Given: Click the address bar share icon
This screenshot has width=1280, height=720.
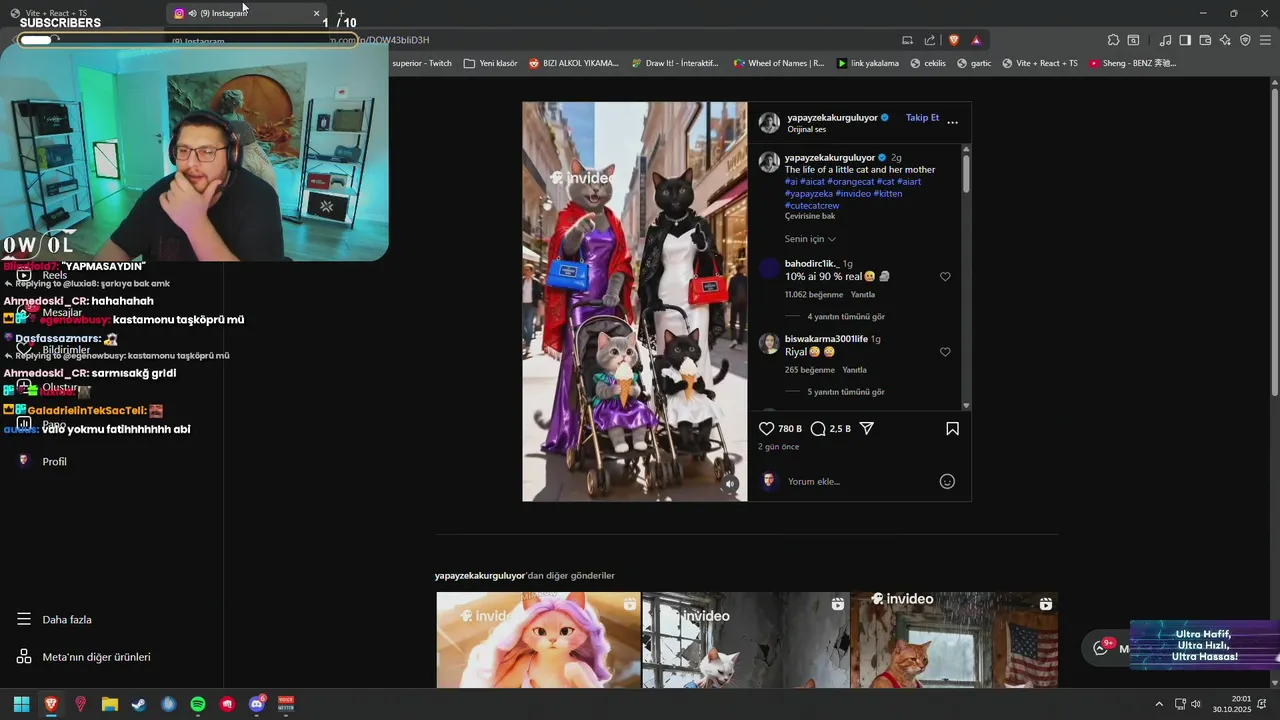Looking at the screenshot, I should (x=930, y=40).
